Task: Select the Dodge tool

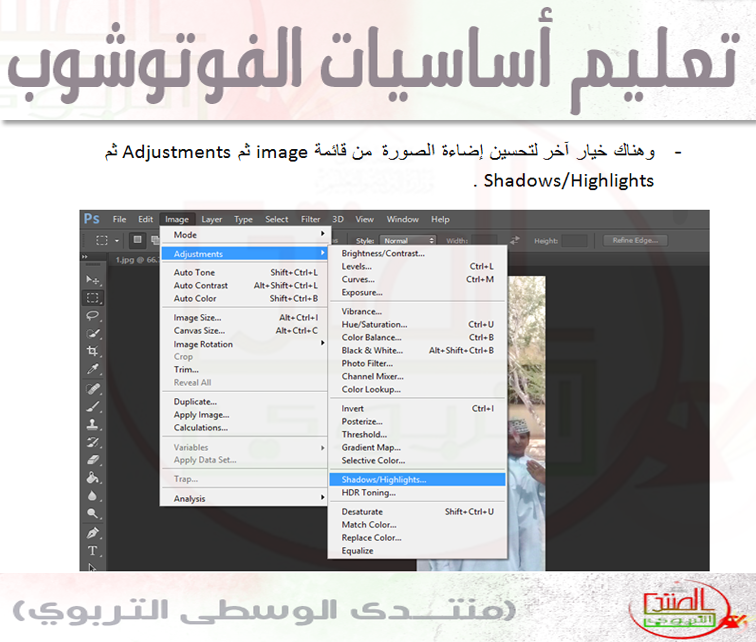Action: pyautogui.click(x=93, y=513)
